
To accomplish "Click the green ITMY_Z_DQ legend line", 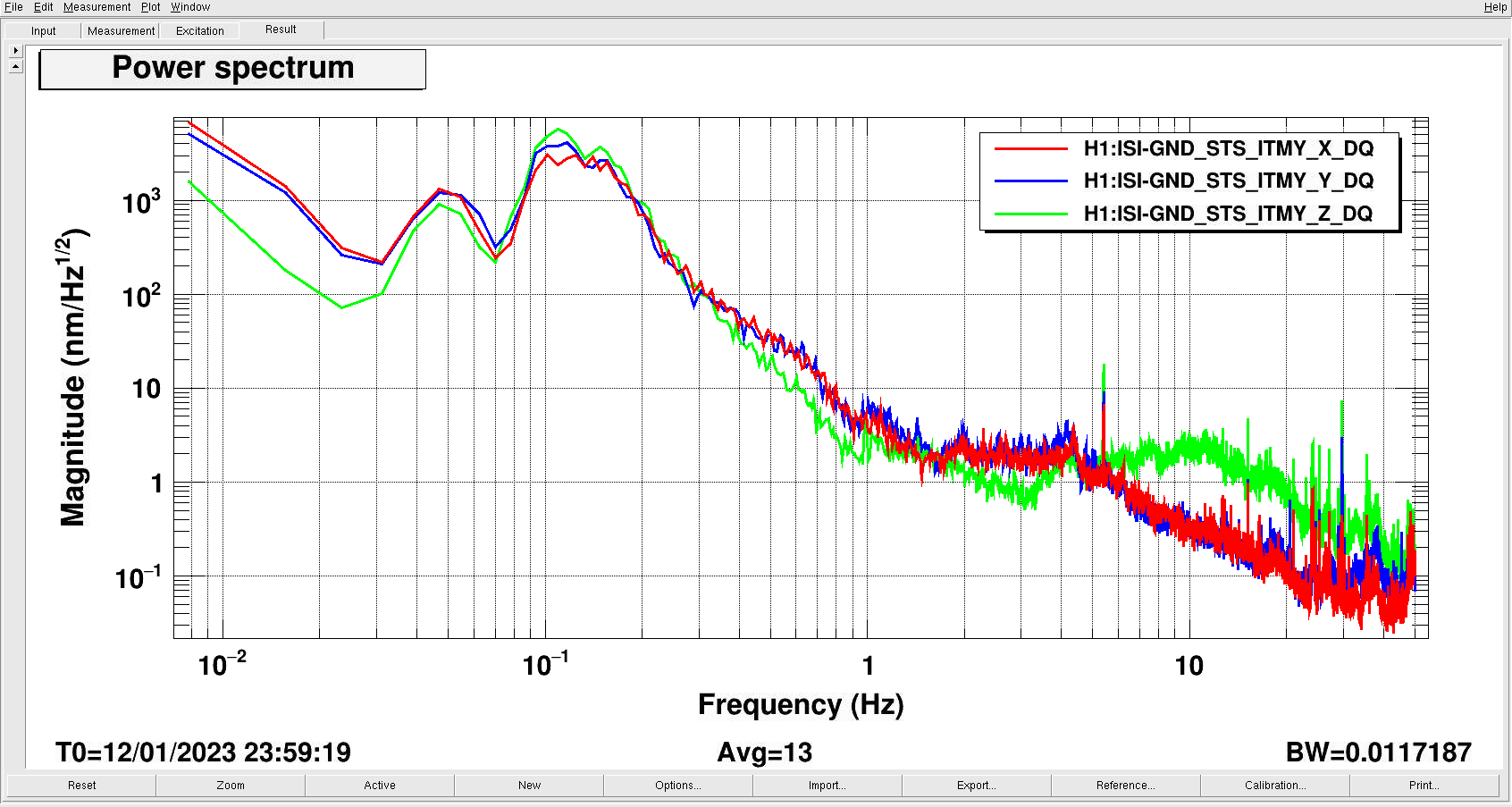I will 1031,214.
